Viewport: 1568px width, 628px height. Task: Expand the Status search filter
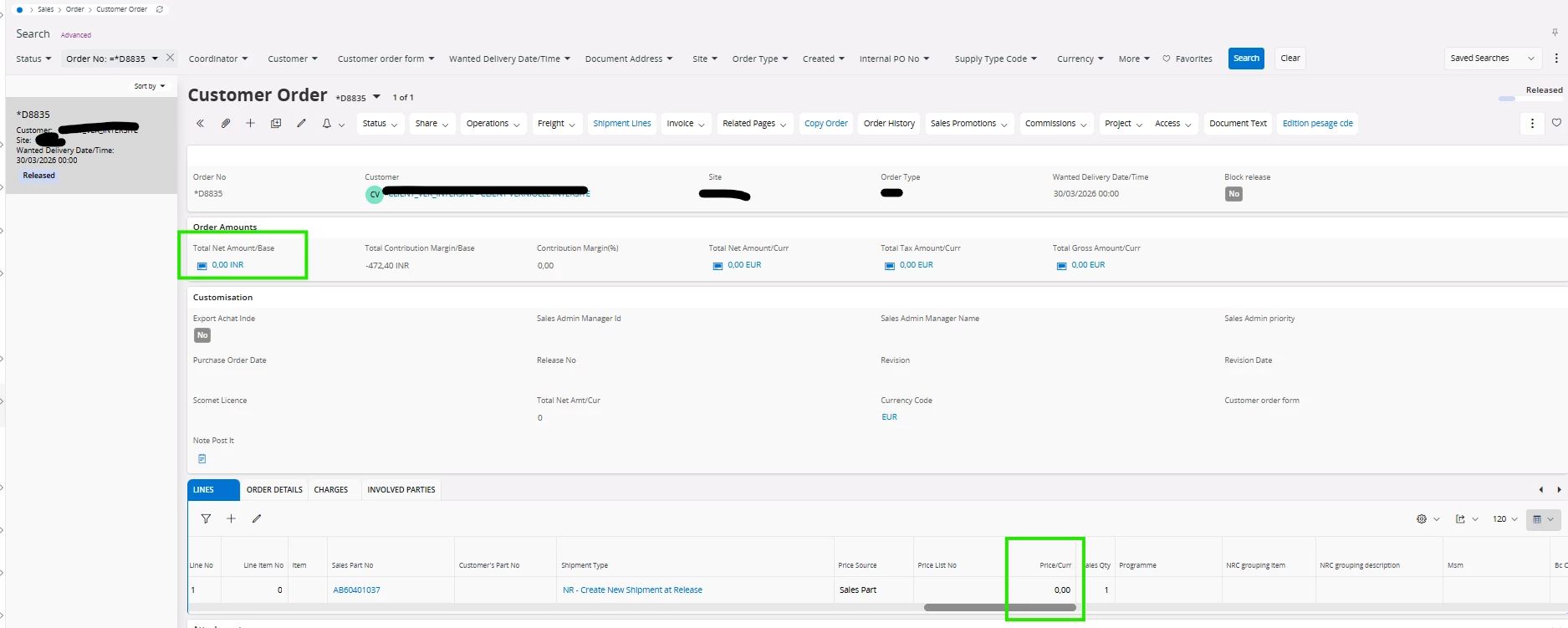coord(33,59)
